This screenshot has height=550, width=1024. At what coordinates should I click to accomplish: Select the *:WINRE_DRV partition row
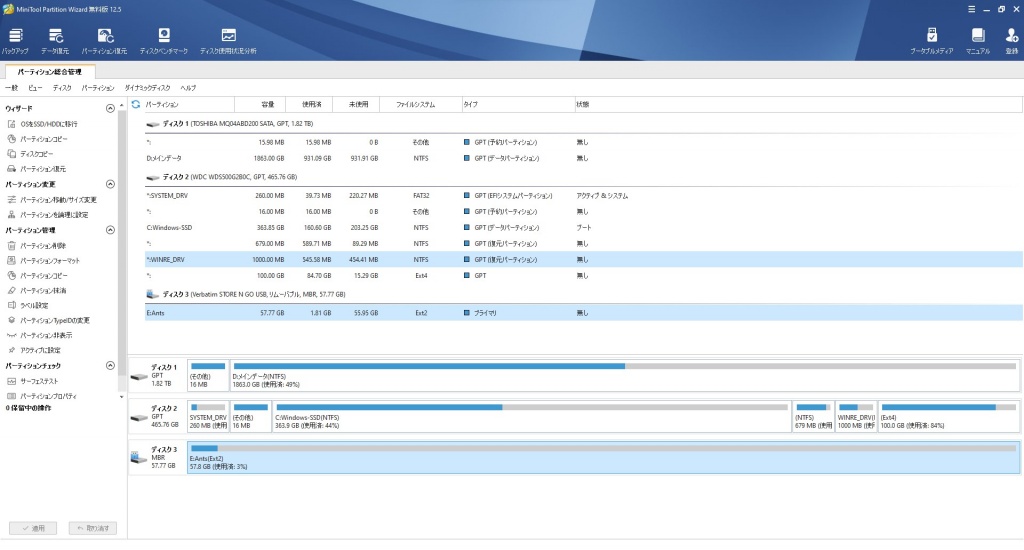tap(583, 259)
